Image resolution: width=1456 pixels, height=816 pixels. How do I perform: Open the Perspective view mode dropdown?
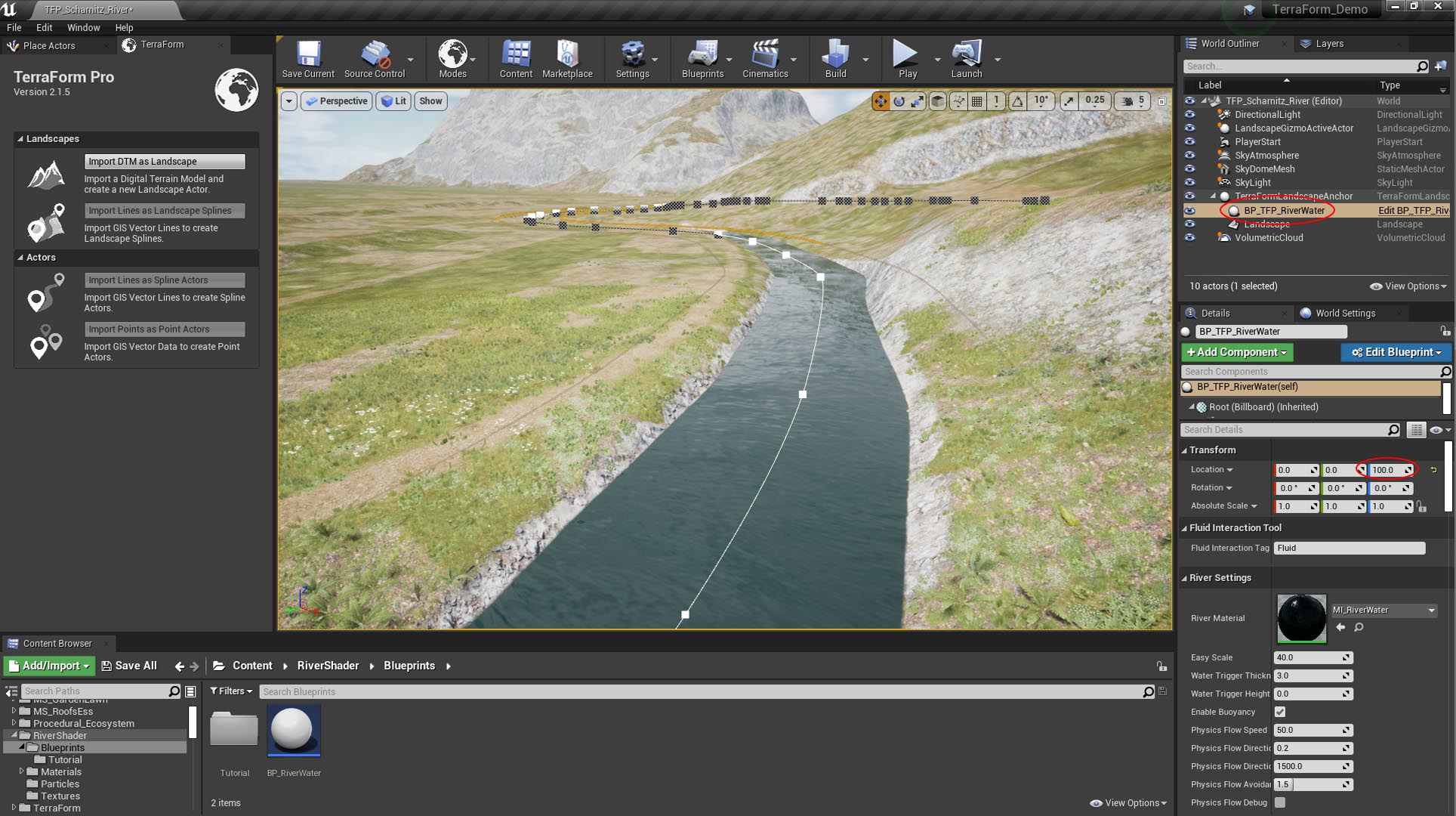click(337, 101)
